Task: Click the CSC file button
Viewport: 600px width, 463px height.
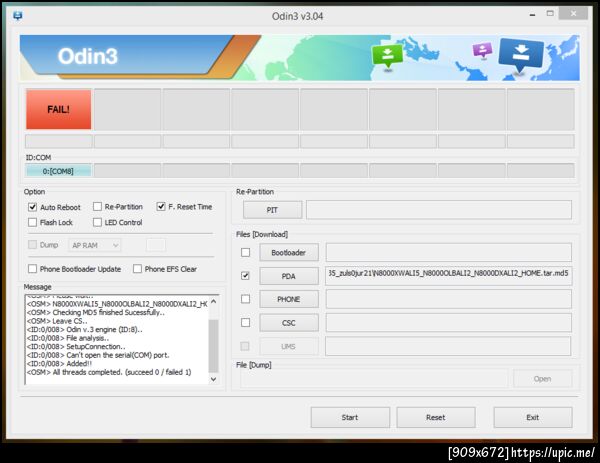Action: (289, 323)
